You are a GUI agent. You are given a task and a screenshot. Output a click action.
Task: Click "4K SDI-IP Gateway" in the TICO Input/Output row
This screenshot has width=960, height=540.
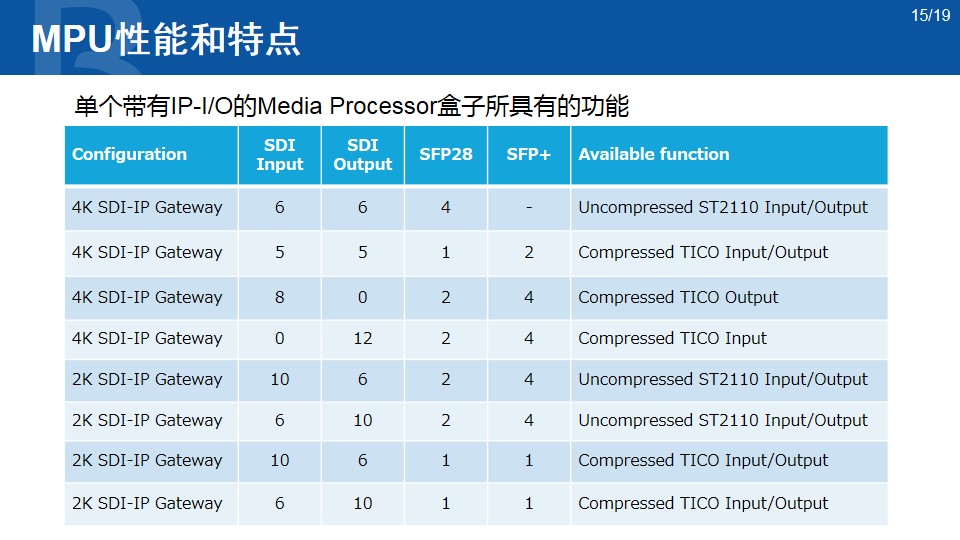(147, 252)
